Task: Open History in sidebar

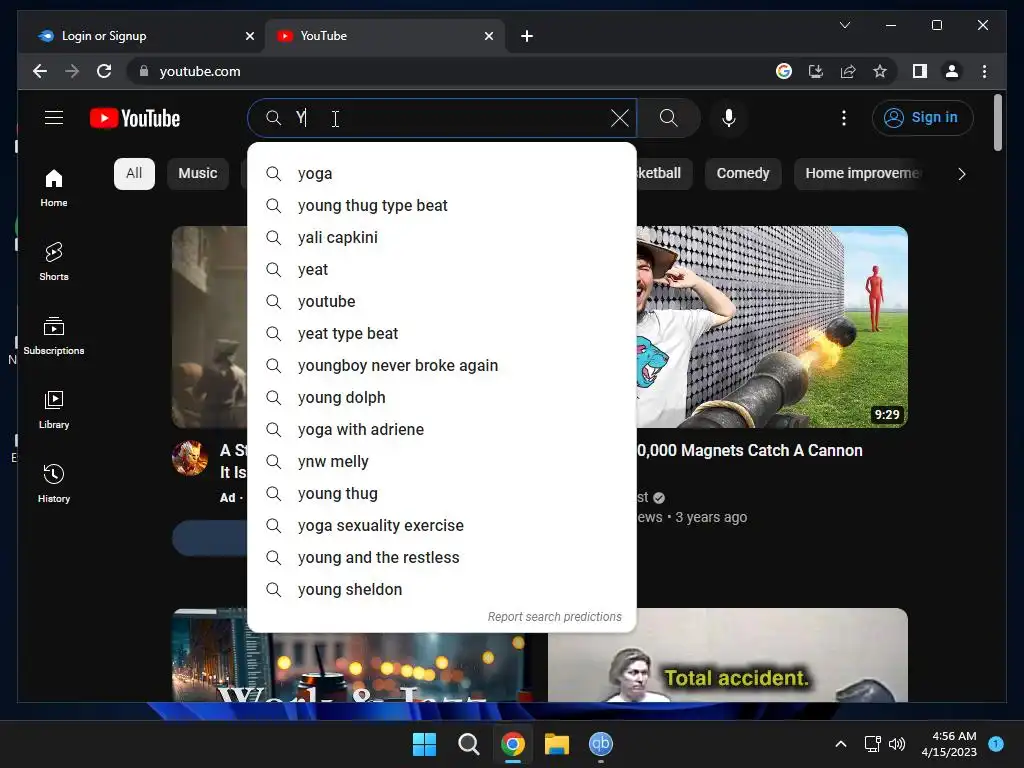Action: point(54,484)
